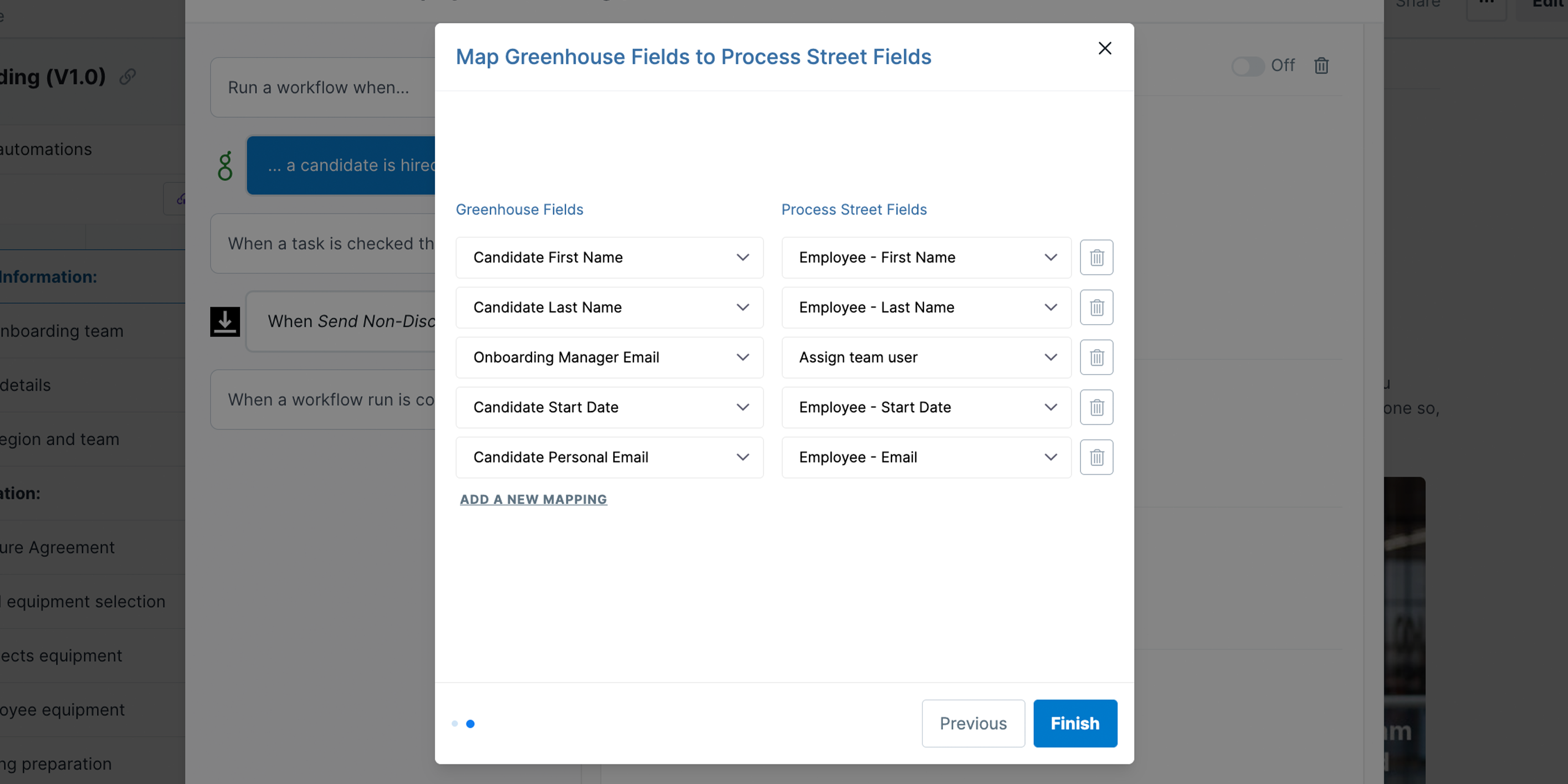Image resolution: width=1568 pixels, height=784 pixels.
Task: Open Onboarding Manager Email dropdown
Action: (x=609, y=357)
